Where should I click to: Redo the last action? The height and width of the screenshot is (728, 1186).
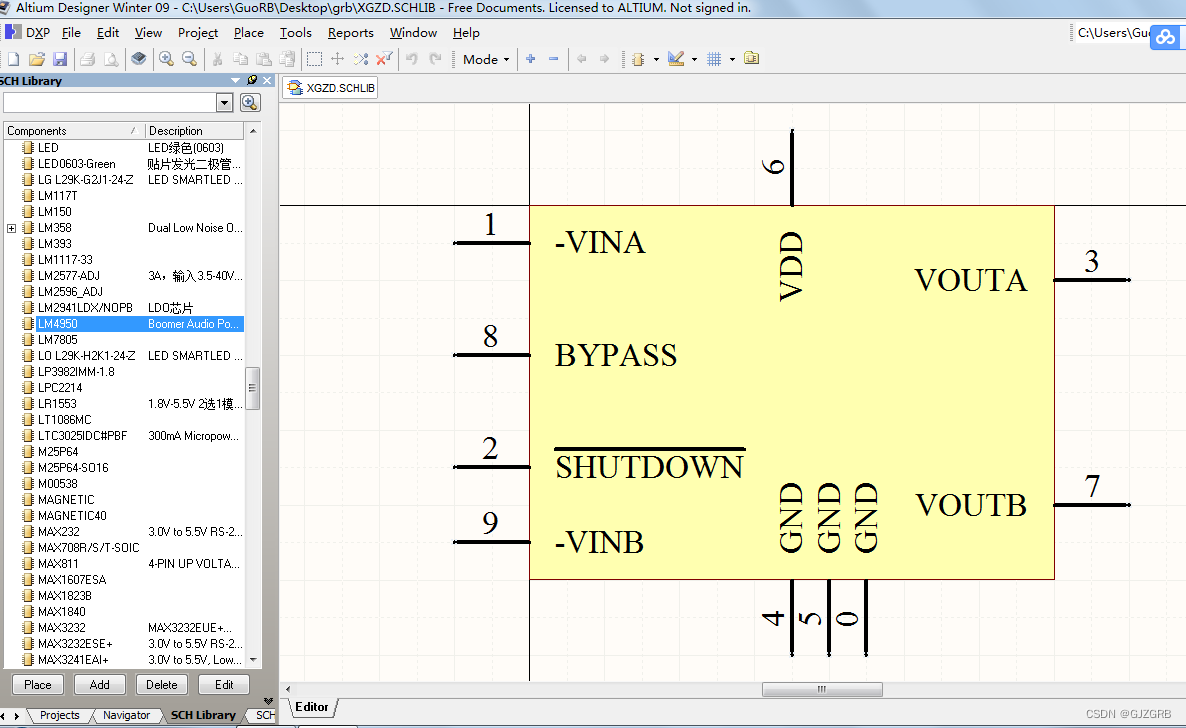point(434,59)
